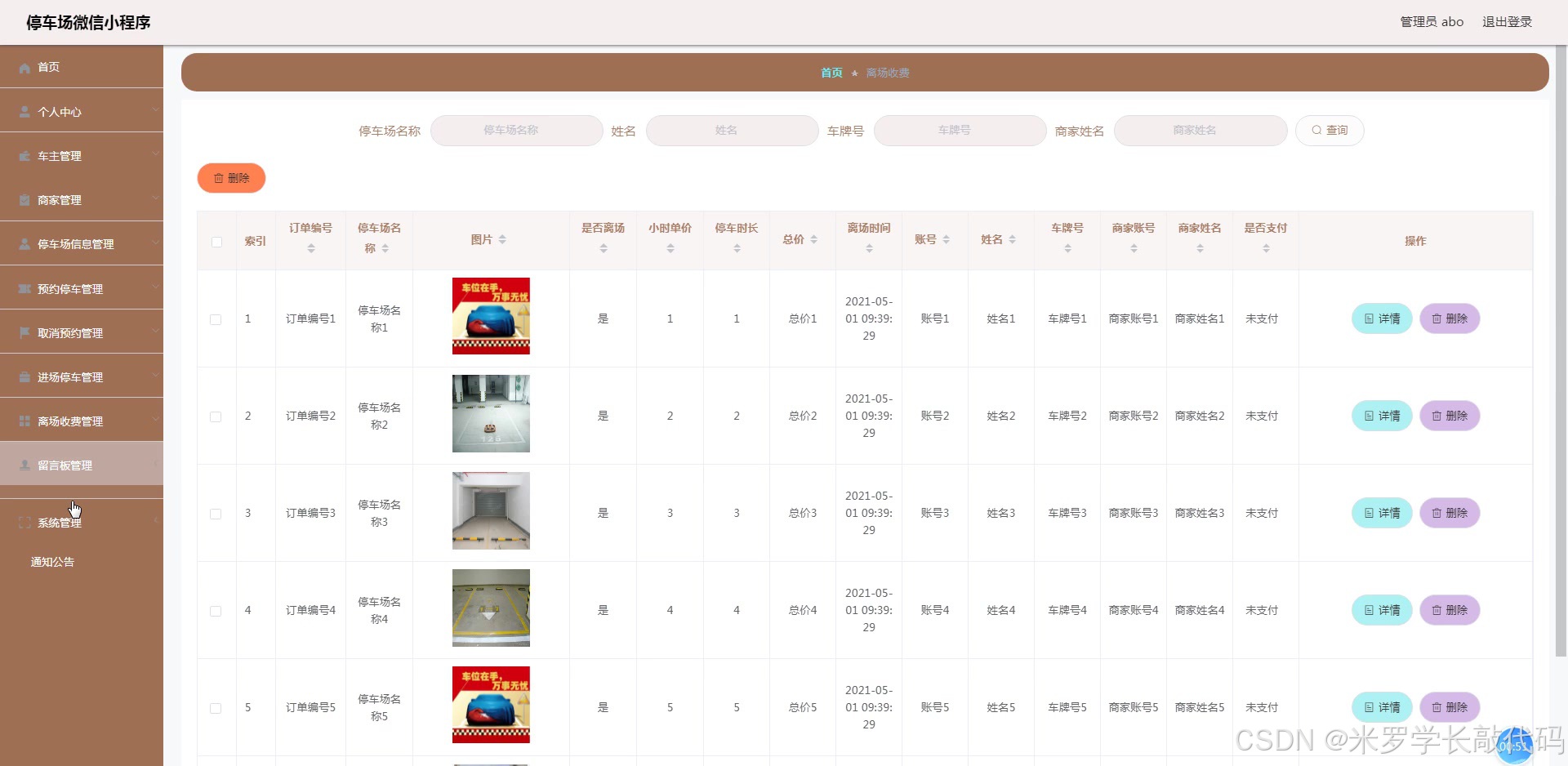
Task: Click the flag icon beside 取消预约管理
Action: [x=24, y=333]
